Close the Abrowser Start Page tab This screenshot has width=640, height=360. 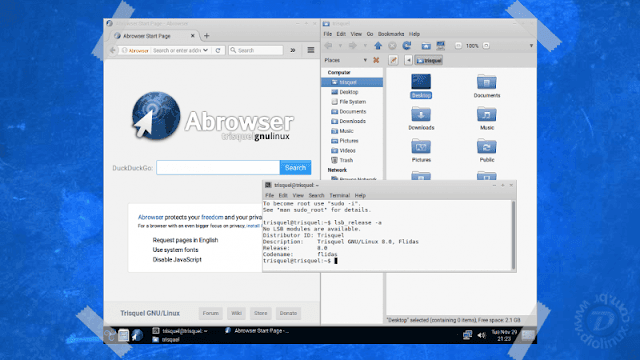(x=193, y=36)
